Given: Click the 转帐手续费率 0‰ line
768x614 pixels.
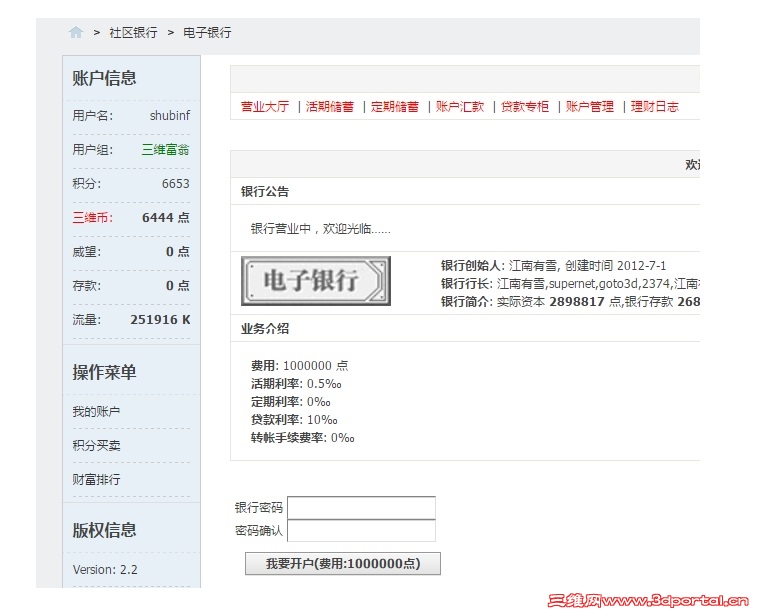Looking at the screenshot, I should (x=303, y=438).
